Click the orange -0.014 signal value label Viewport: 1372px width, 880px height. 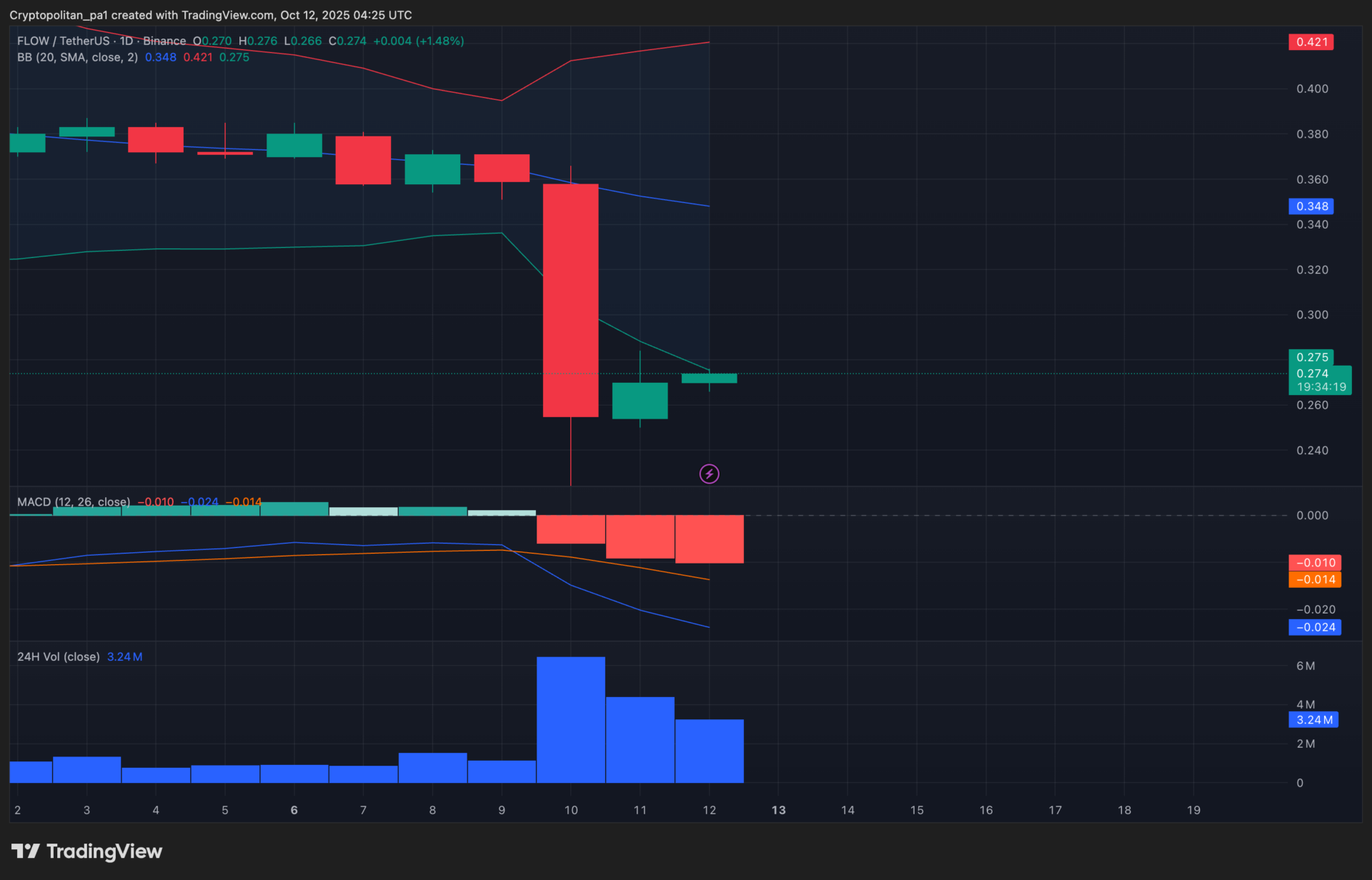(1314, 580)
